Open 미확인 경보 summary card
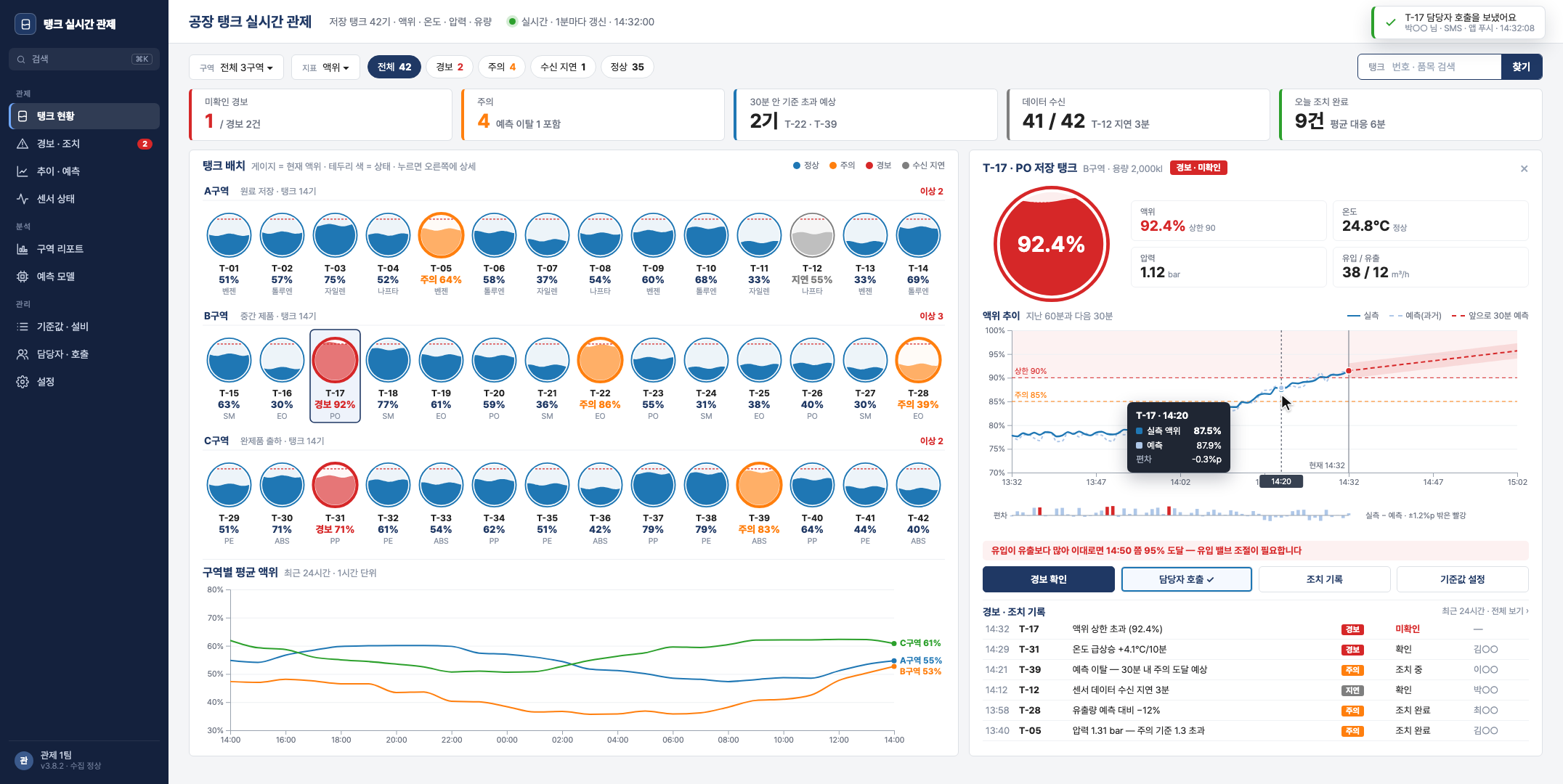 [x=320, y=115]
